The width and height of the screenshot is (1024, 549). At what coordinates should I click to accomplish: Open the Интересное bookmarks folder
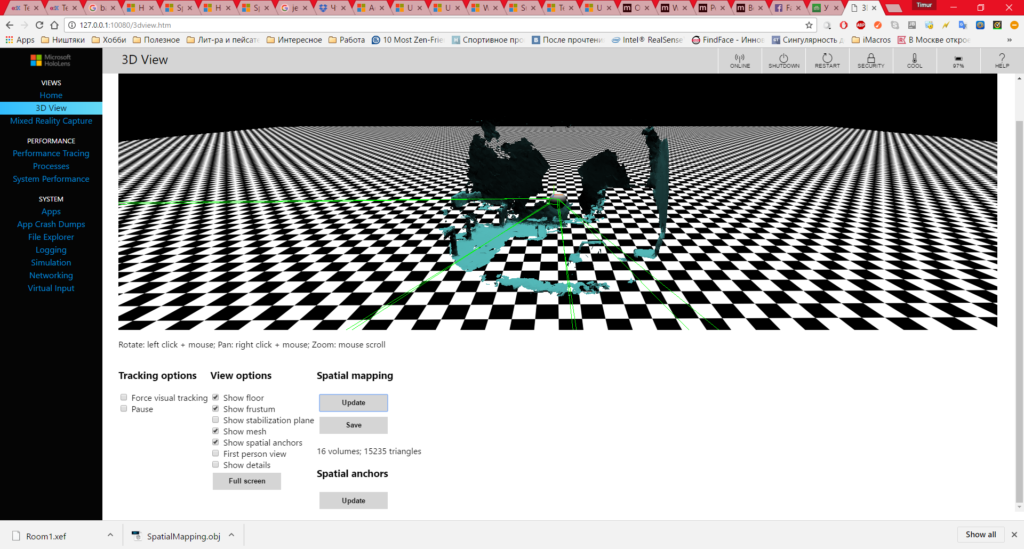[294, 40]
